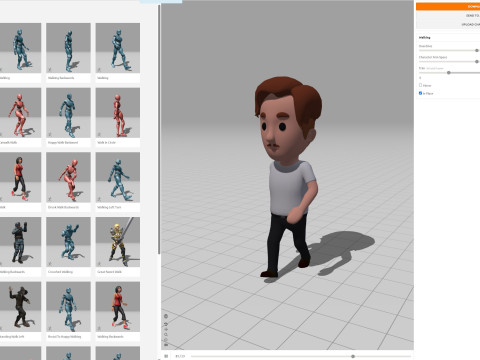This screenshot has height=360, width=480.
Task: Click the animation timeline scrubber handle
Action: (353, 356)
